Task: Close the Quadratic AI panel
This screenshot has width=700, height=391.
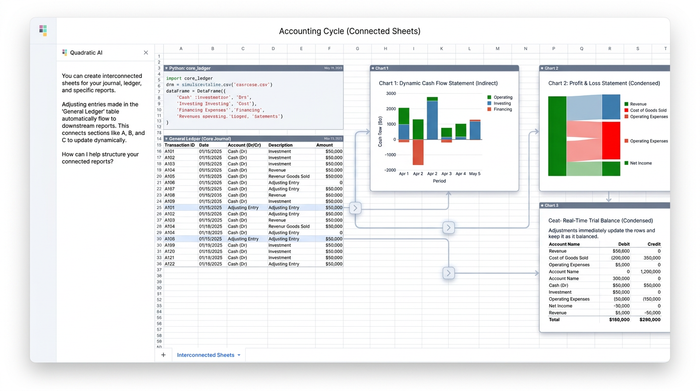Action: tap(146, 53)
